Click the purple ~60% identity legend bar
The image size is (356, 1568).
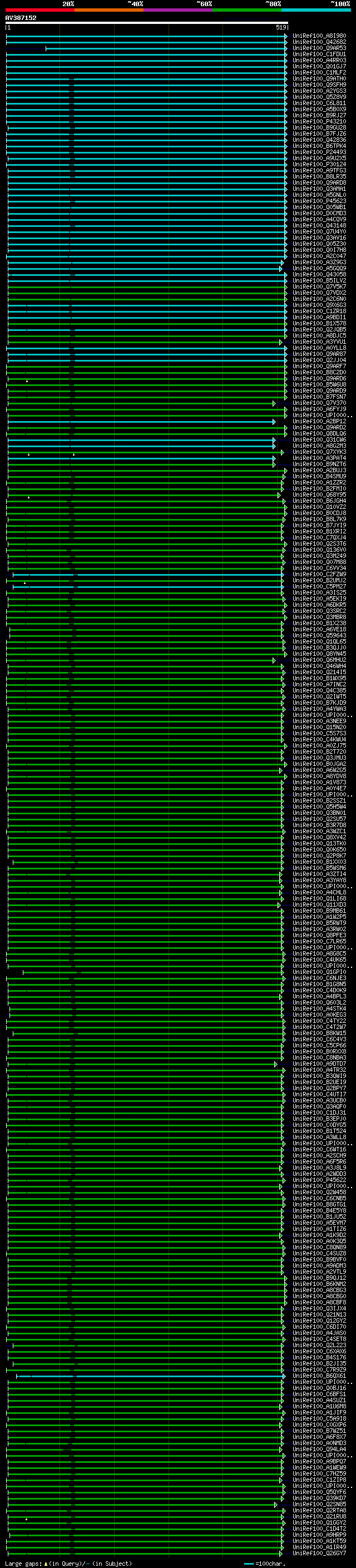pos(177,11)
